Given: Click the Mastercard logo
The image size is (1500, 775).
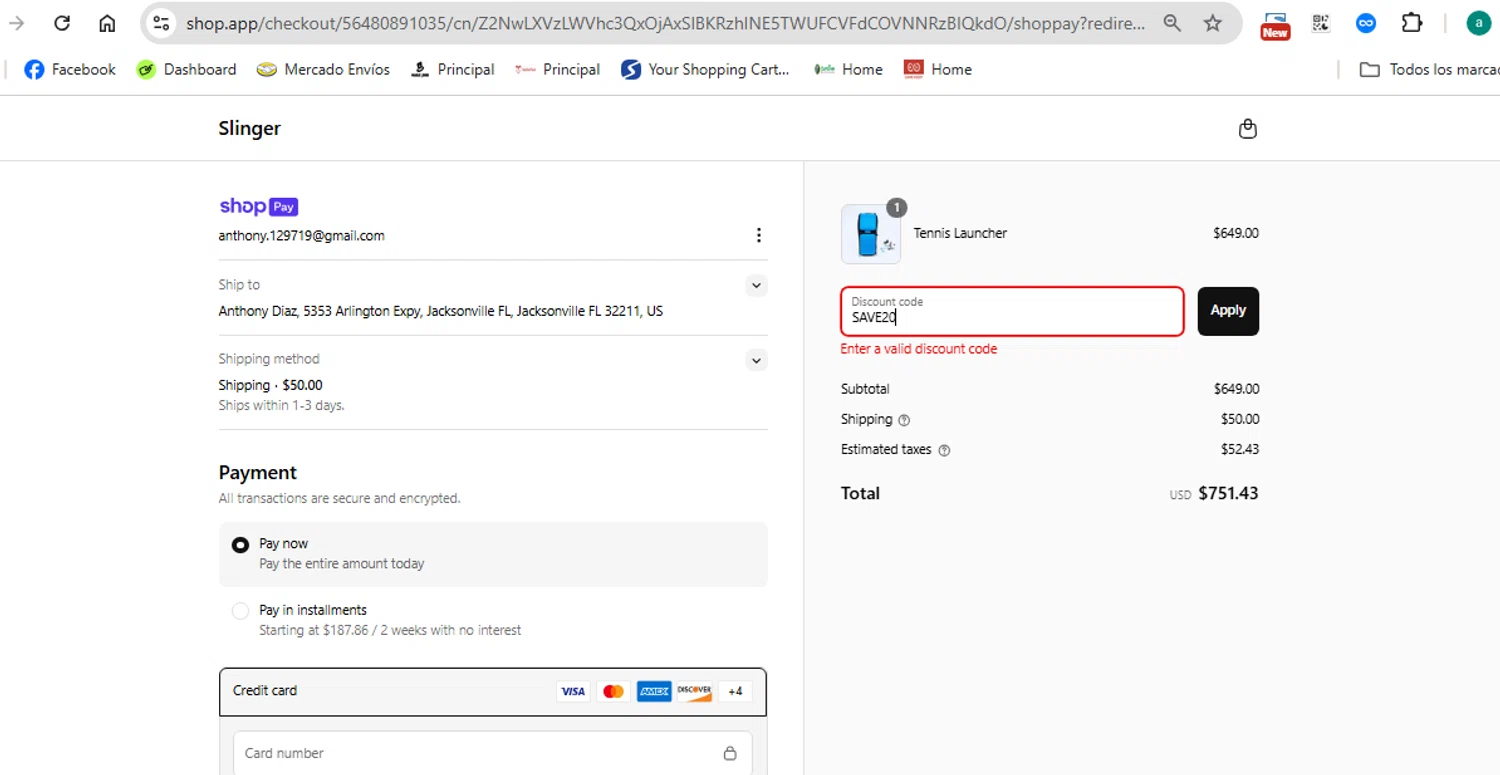Looking at the screenshot, I should (614, 691).
